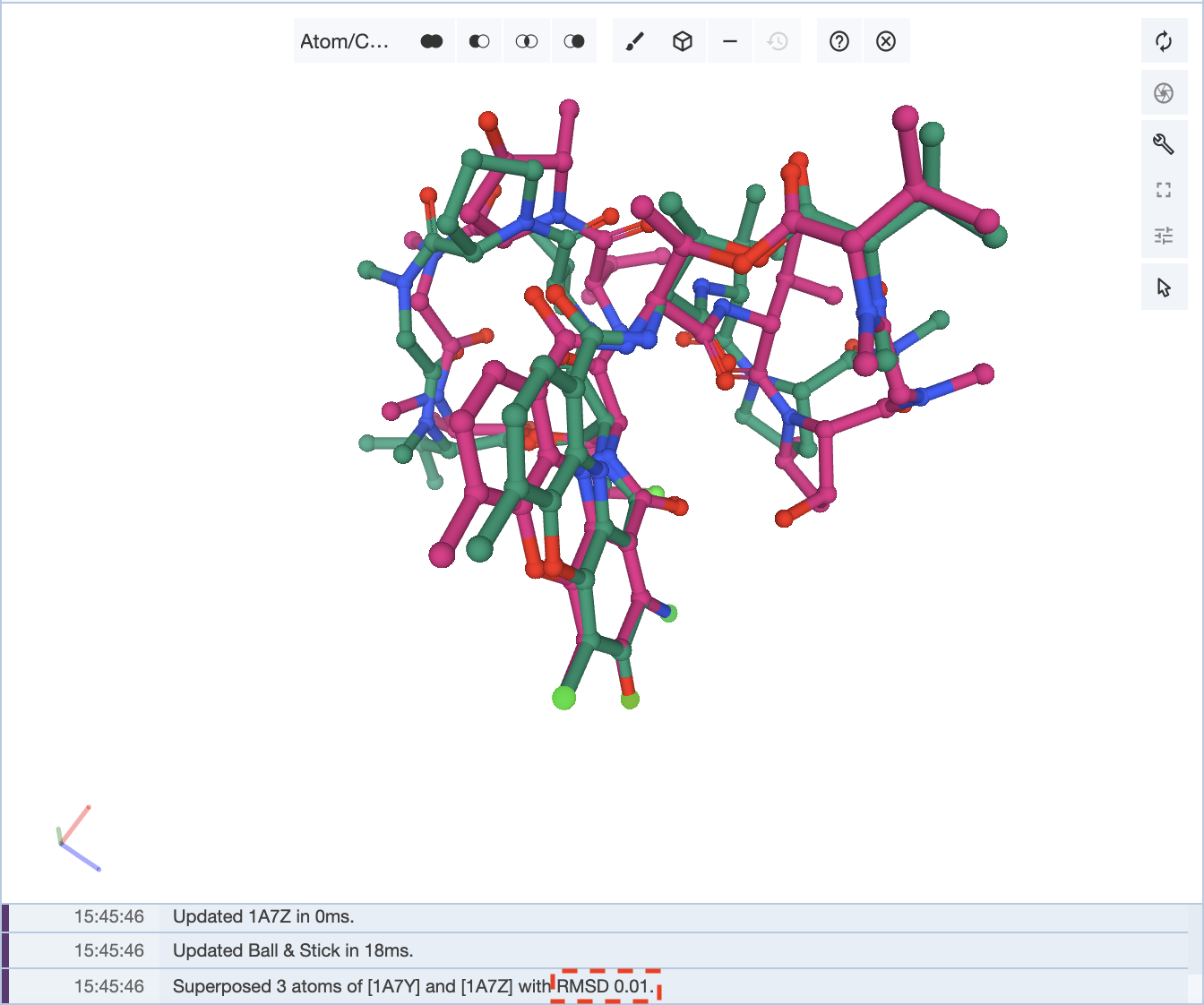The height and width of the screenshot is (1005, 1204).
Task: Toggle the controls panel with wrench icon
Action: [x=1164, y=143]
